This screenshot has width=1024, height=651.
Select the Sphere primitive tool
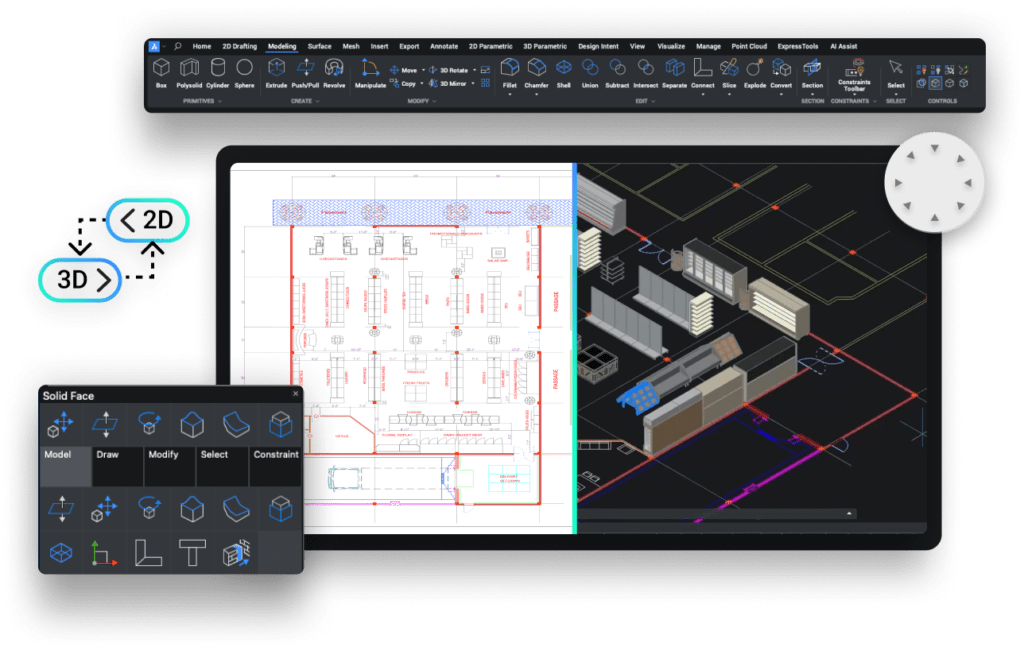[x=244, y=72]
